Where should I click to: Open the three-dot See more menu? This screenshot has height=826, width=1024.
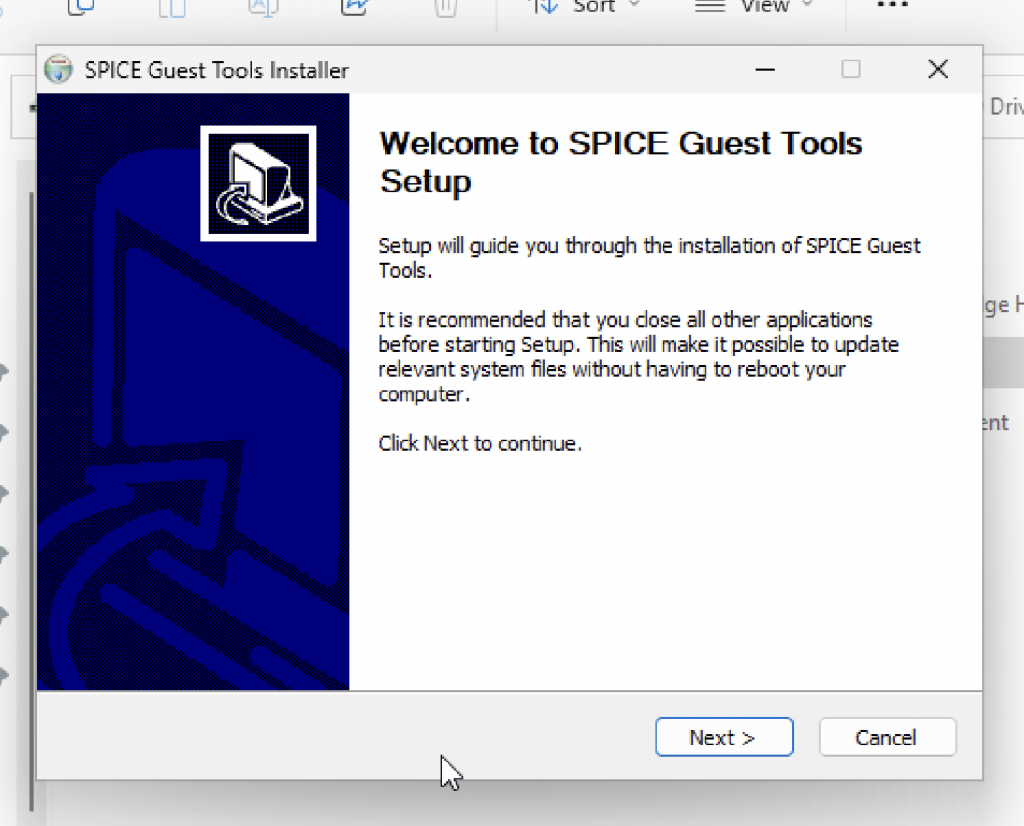coord(892,6)
